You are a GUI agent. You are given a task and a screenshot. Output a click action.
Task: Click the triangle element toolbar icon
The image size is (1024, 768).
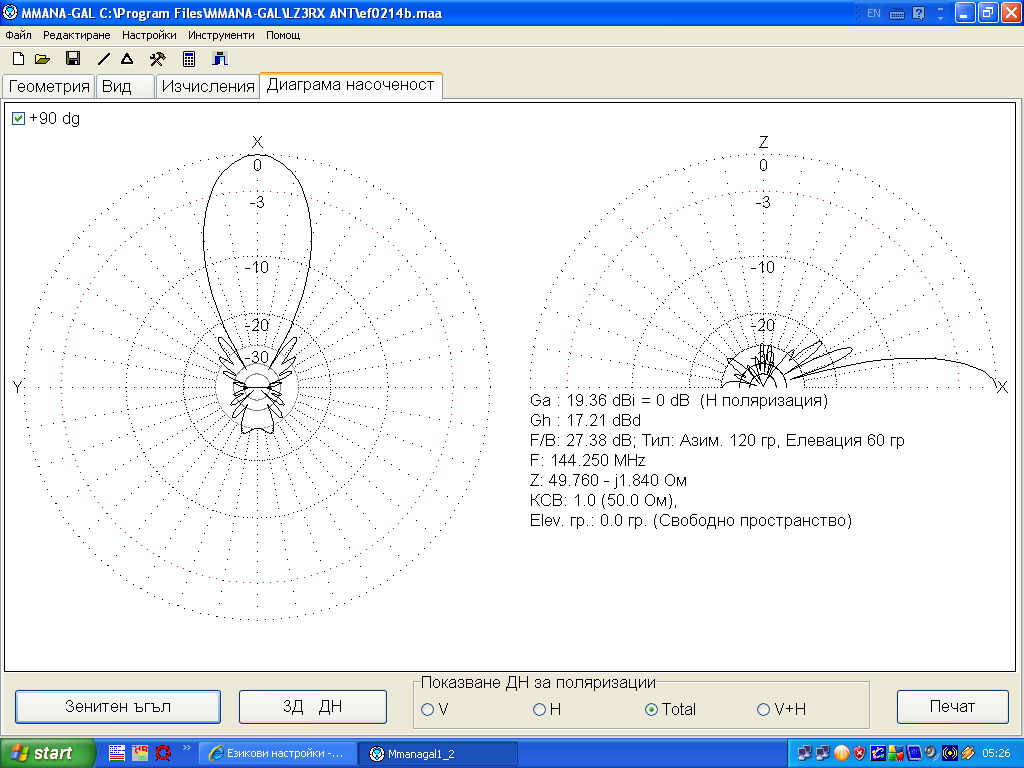click(x=127, y=59)
